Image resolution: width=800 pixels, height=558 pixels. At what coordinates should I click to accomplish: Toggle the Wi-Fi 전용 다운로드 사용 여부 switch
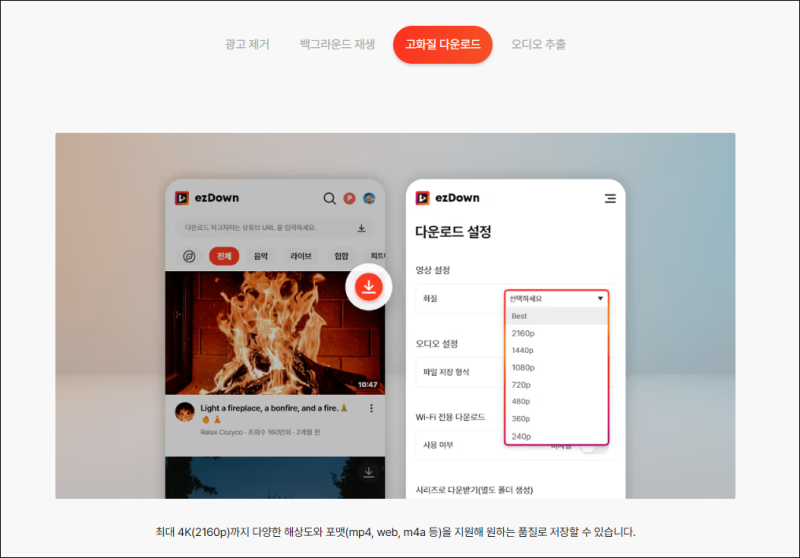tap(595, 448)
